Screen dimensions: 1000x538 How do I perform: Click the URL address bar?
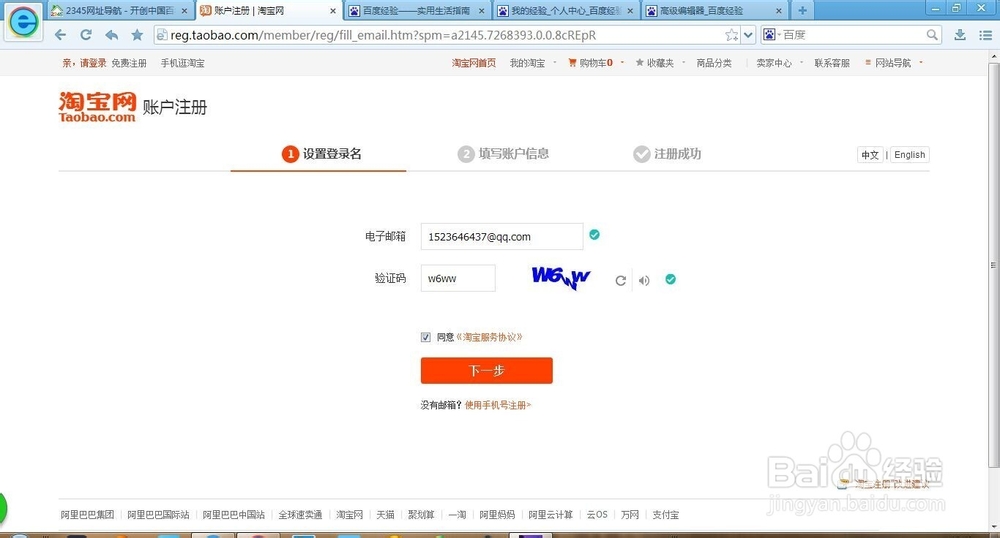point(446,35)
